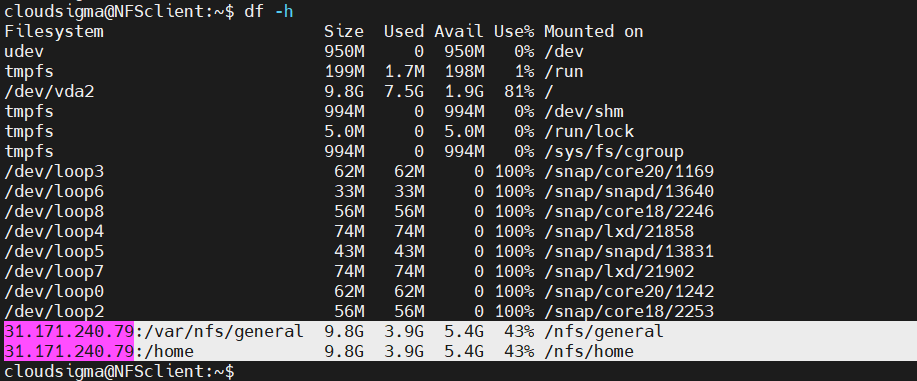
Task: Click the '/snap/snapd/13831' mount path
Action: 629,251
